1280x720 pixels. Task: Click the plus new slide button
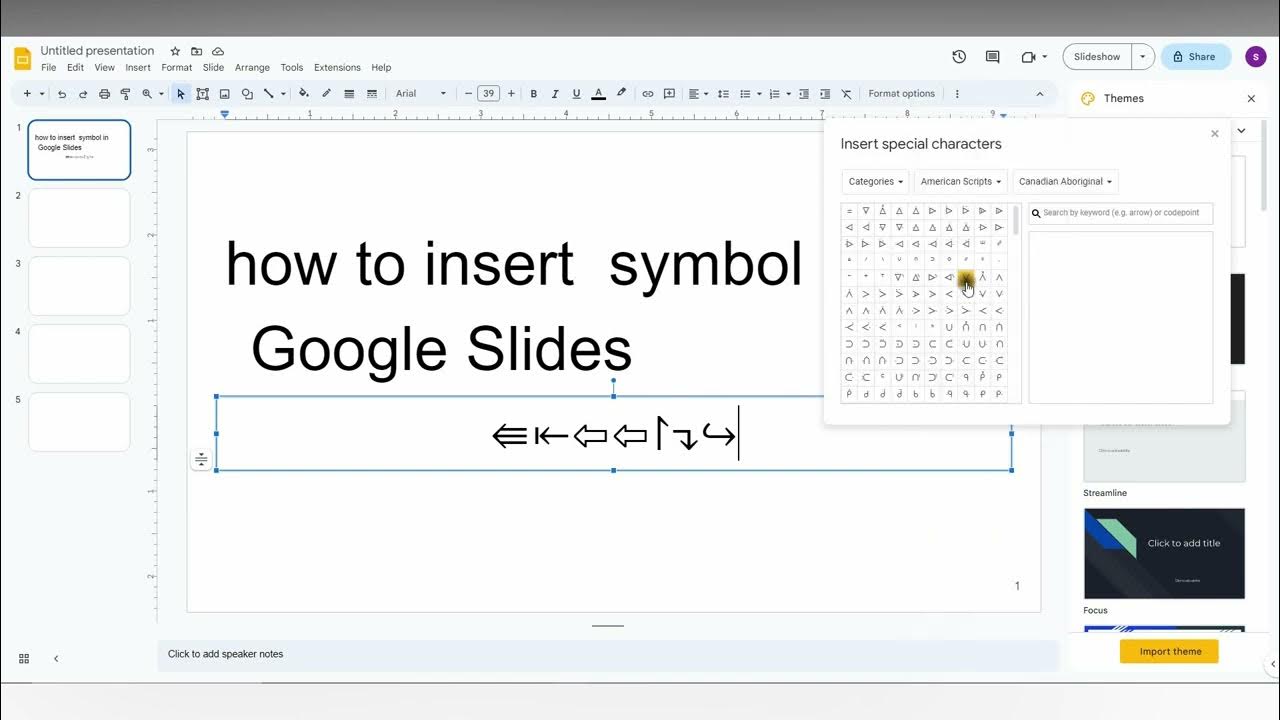[x=27, y=94]
